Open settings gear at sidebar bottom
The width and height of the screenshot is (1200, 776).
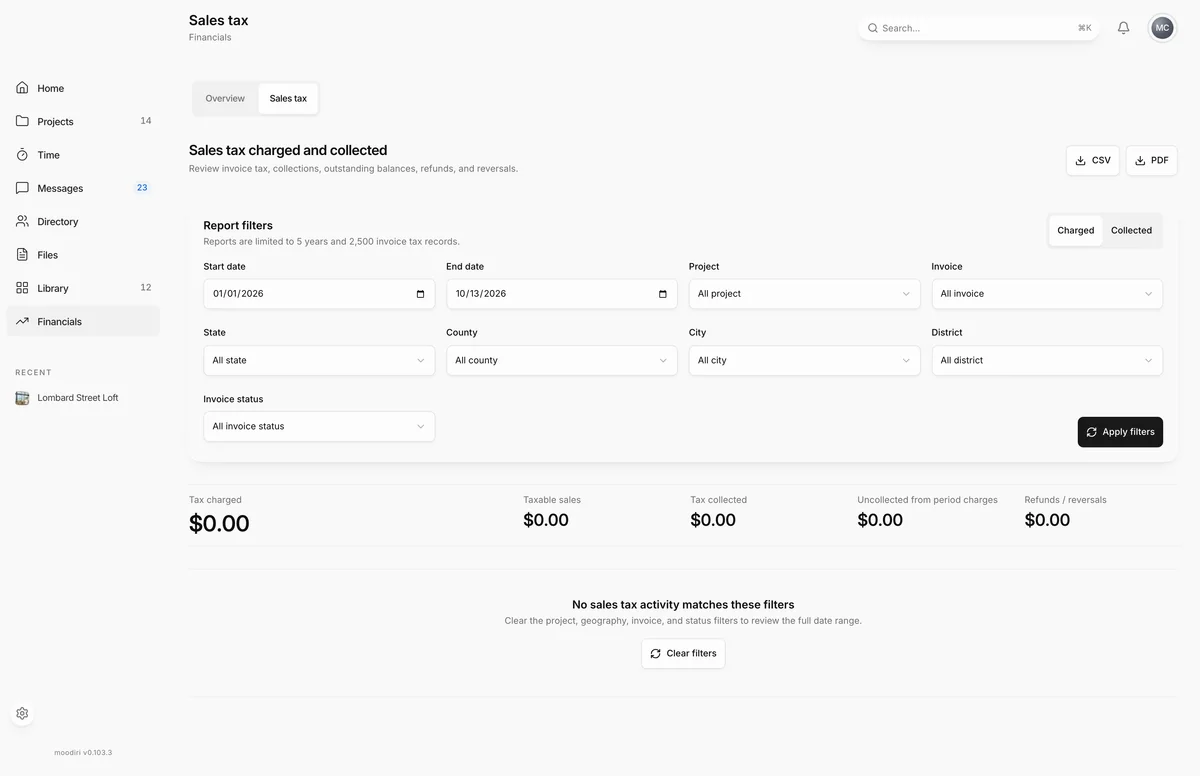click(x=22, y=714)
